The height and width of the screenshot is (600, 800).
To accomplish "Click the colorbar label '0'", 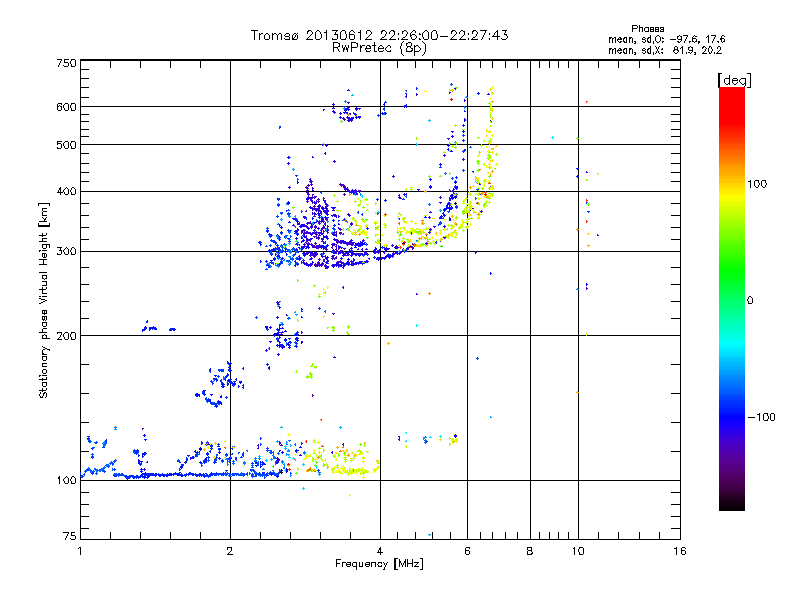I will [x=750, y=301].
